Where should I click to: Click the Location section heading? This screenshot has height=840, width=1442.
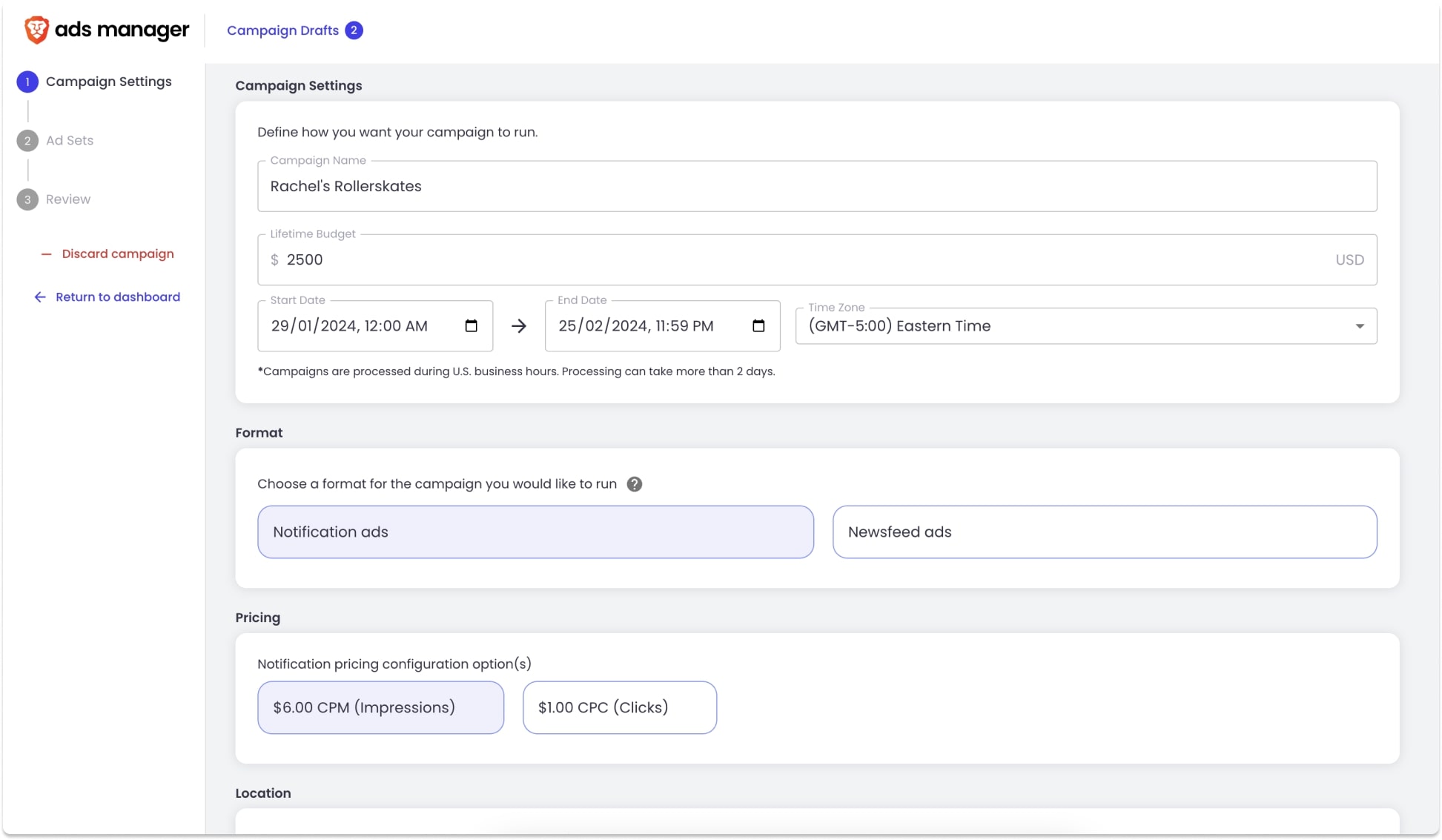263,793
